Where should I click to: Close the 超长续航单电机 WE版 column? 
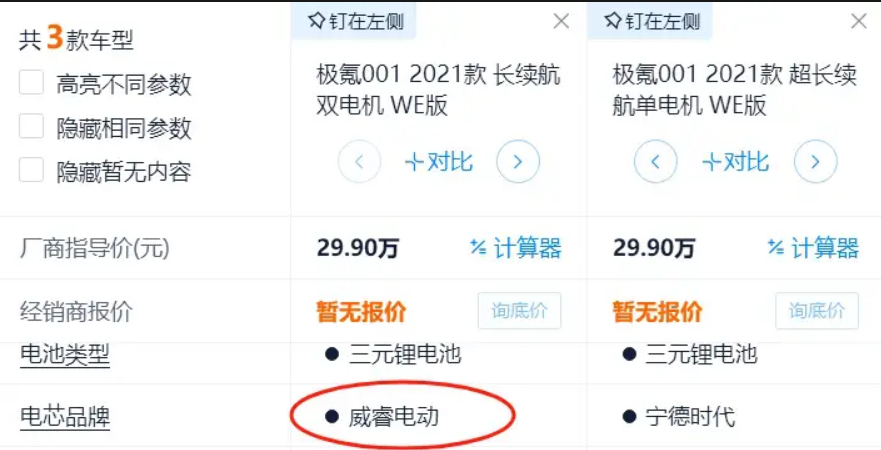[x=859, y=21]
